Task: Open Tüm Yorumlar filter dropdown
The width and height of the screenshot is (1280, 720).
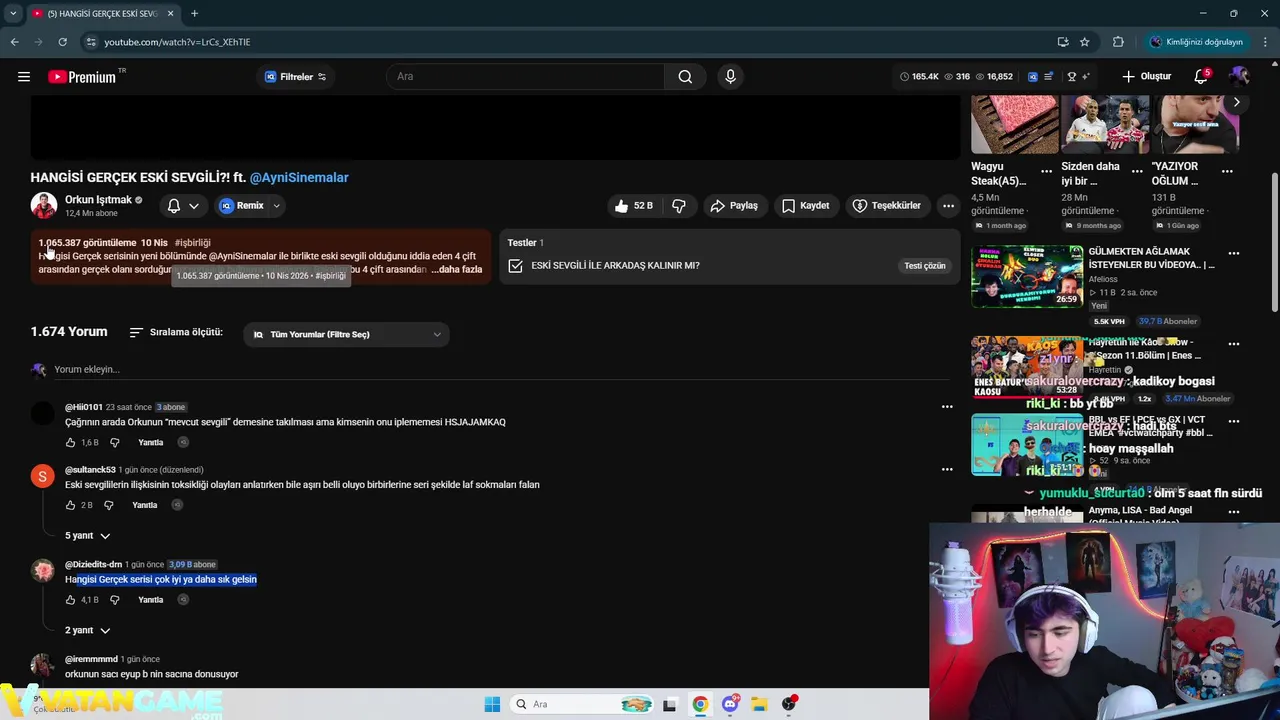Action: click(x=346, y=335)
